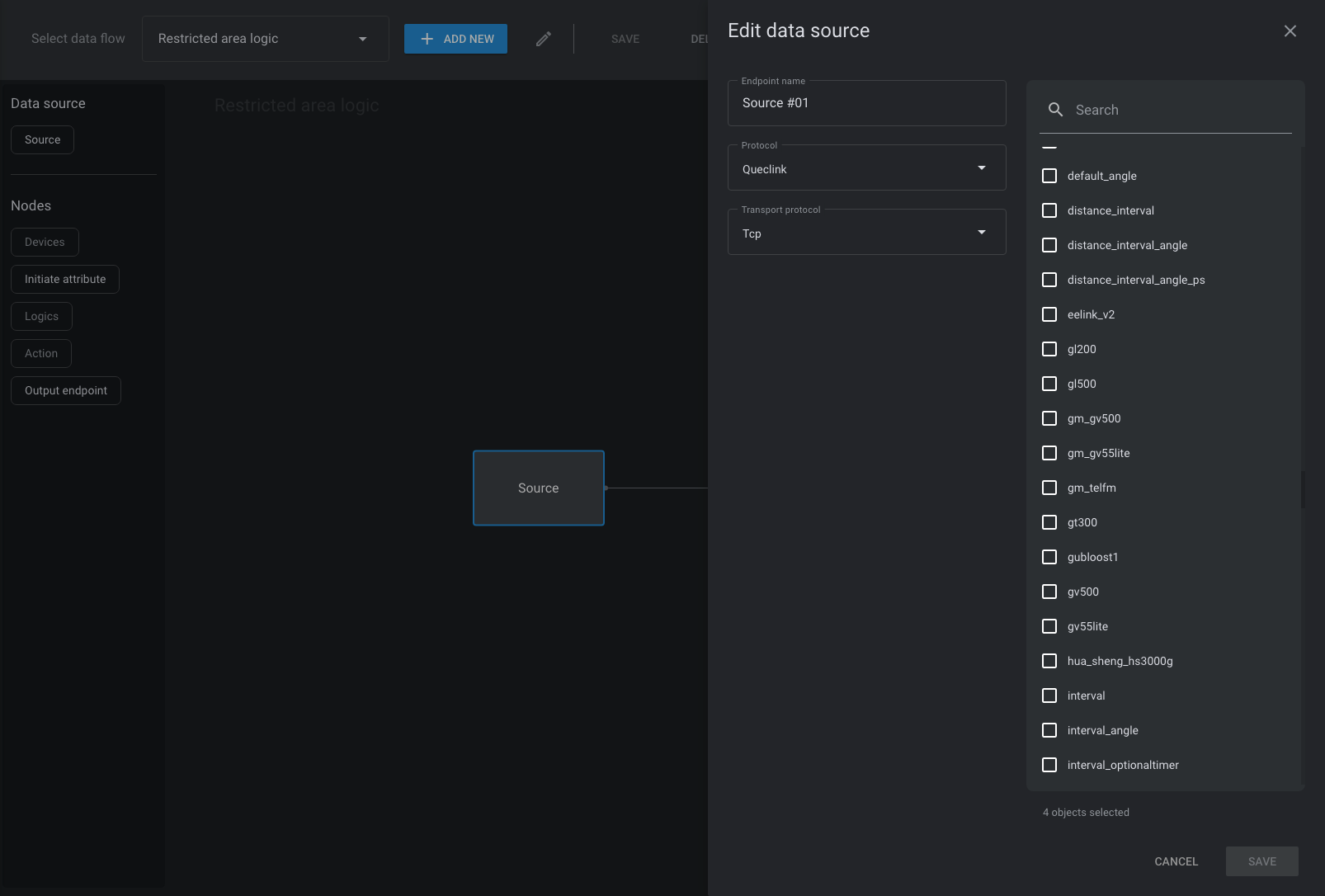Tick the interval_angle checkbox
This screenshot has width=1325, height=896.
tap(1049, 730)
